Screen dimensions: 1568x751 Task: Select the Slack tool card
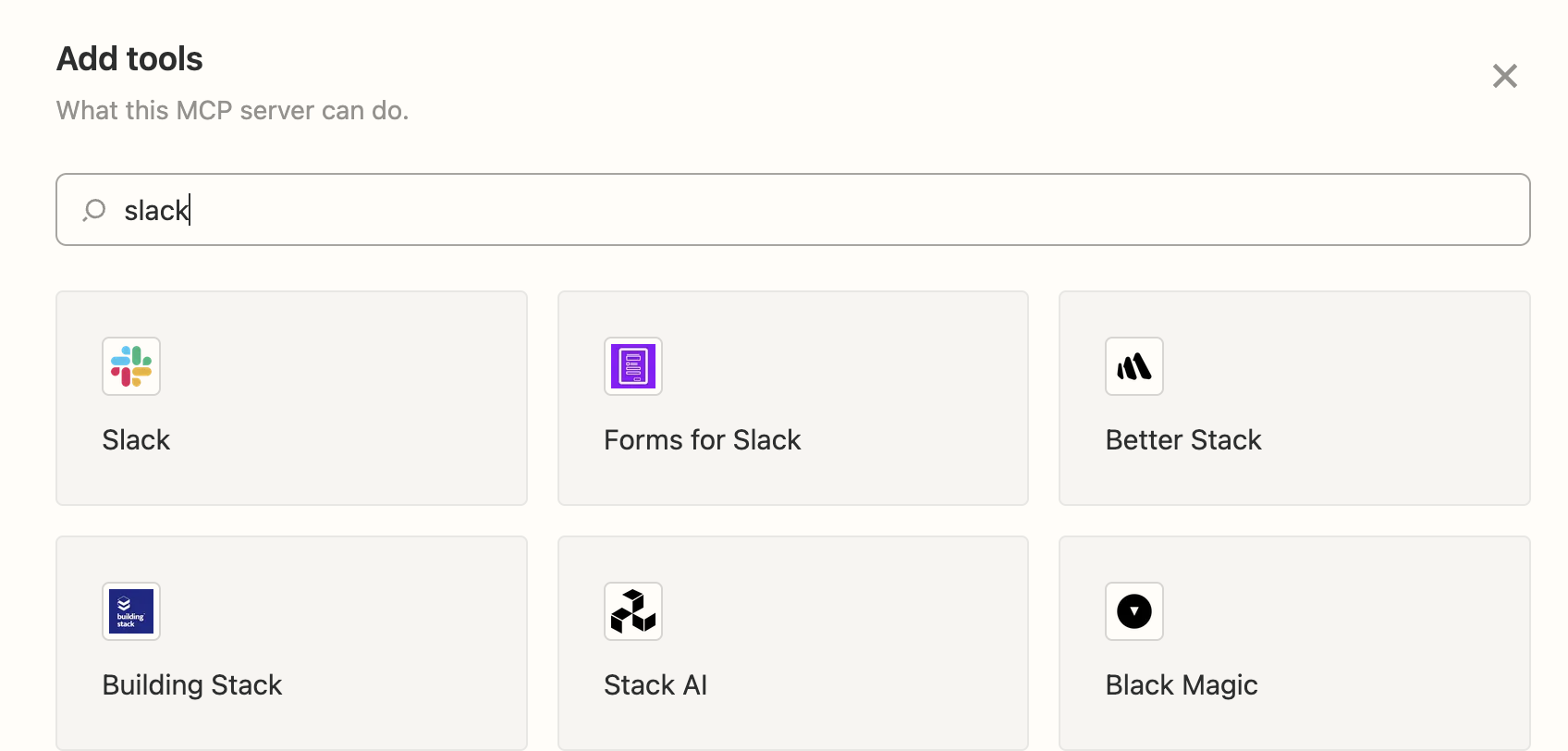[291, 399]
